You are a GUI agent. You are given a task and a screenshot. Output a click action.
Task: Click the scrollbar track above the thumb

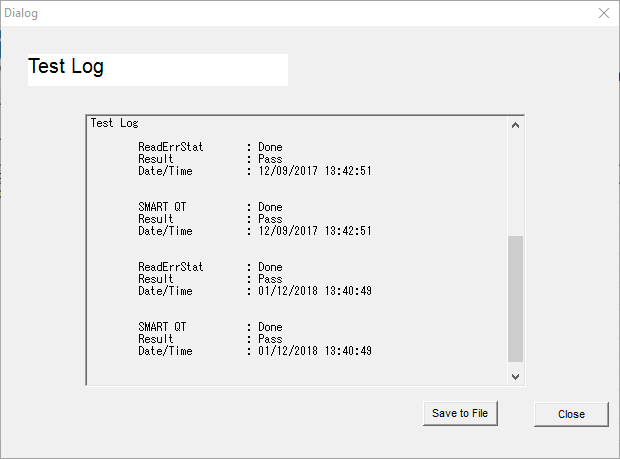[515, 185]
